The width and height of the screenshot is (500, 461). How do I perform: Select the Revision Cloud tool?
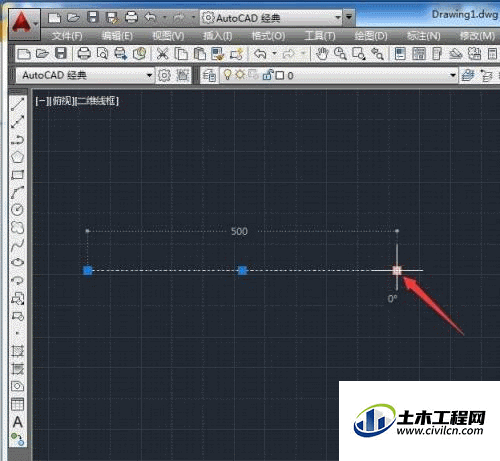pos(17,227)
